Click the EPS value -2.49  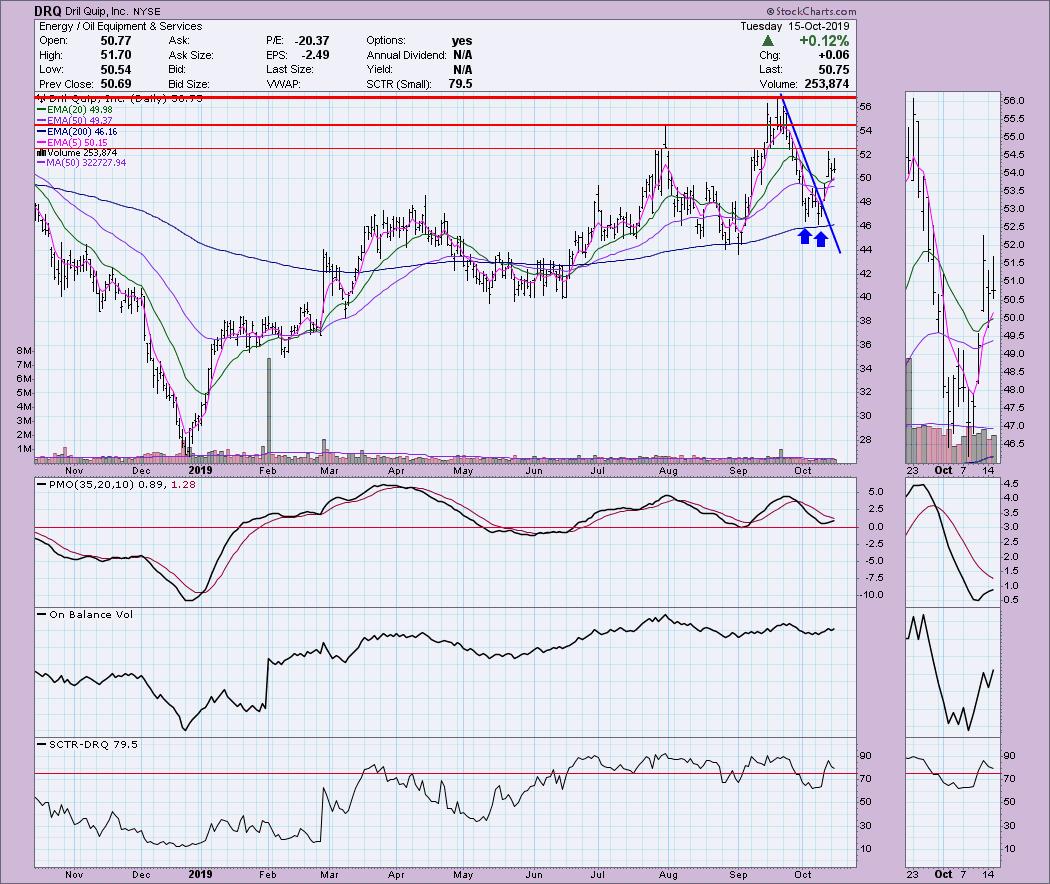pos(316,55)
